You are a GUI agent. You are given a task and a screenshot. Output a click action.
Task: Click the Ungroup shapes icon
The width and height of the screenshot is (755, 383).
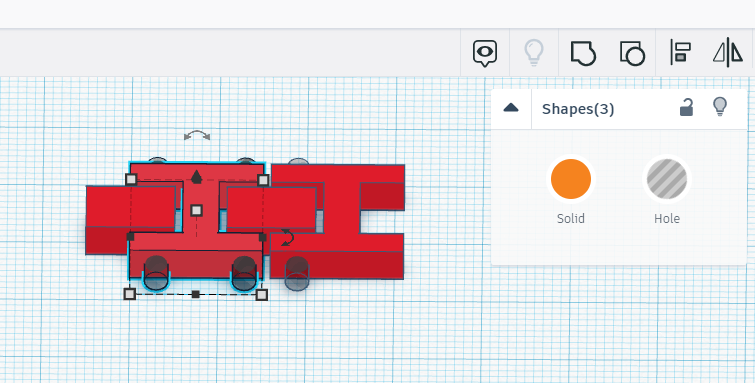[632, 53]
